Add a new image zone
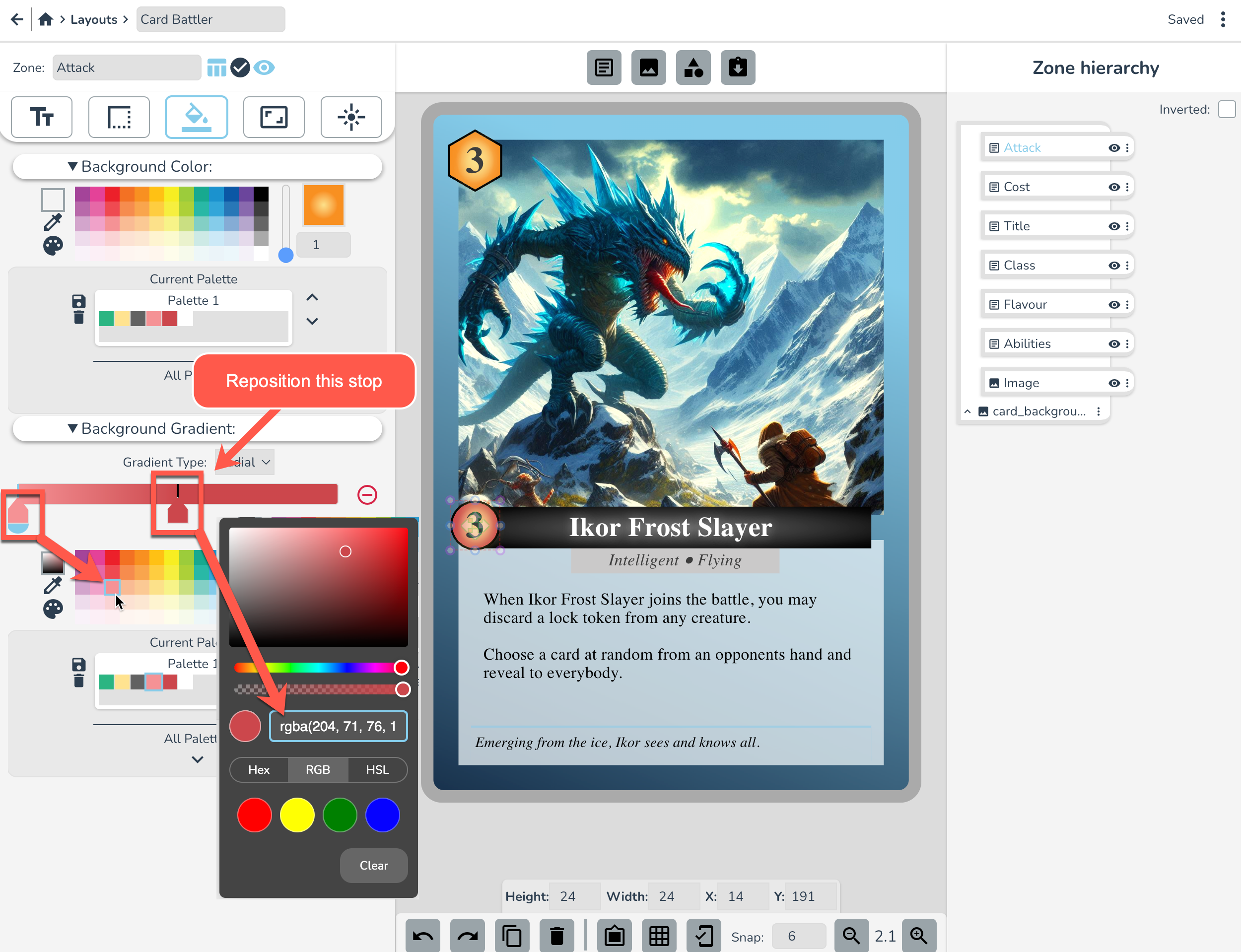Screen dimensions: 1243x952 pos(649,68)
